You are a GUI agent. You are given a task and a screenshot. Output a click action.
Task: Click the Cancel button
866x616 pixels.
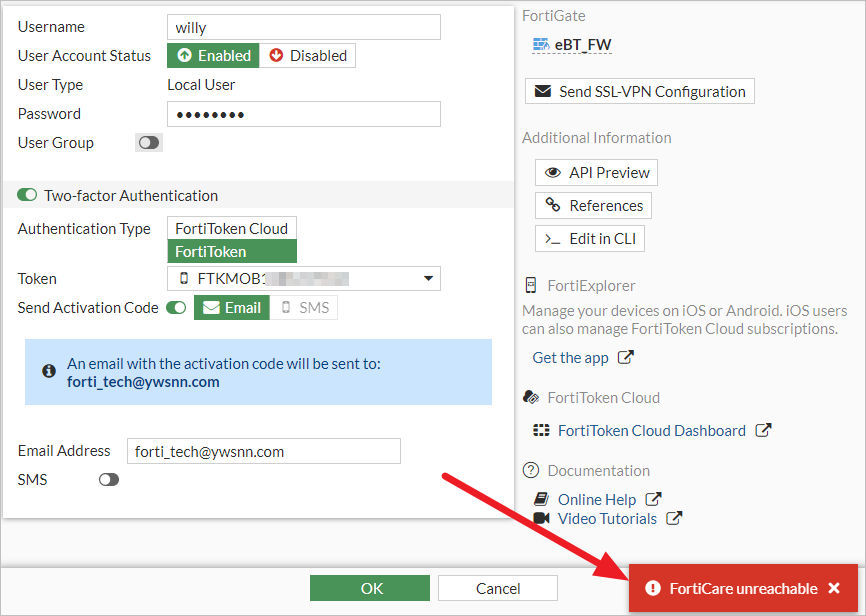click(498, 588)
